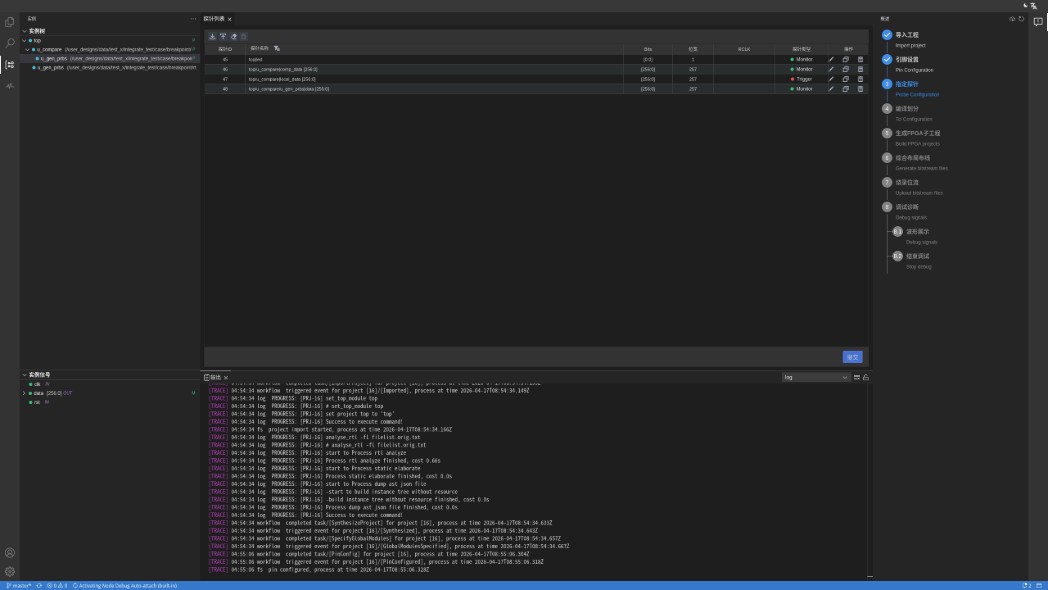1048x590 pixels.
Task: Click the eraser clear probes toolbar icon
Action: pos(234,37)
